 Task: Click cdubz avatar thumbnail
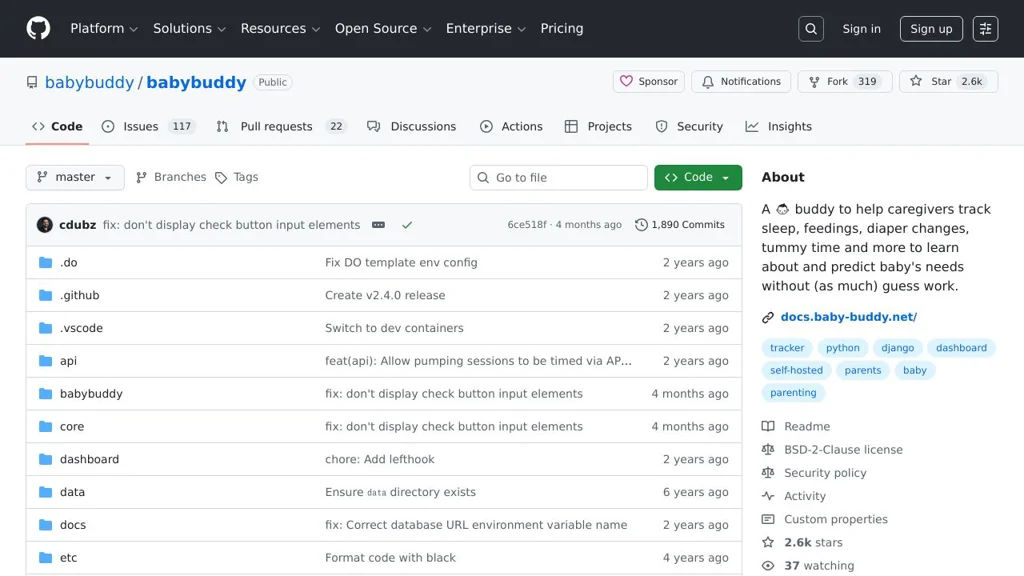[x=45, y=225]
